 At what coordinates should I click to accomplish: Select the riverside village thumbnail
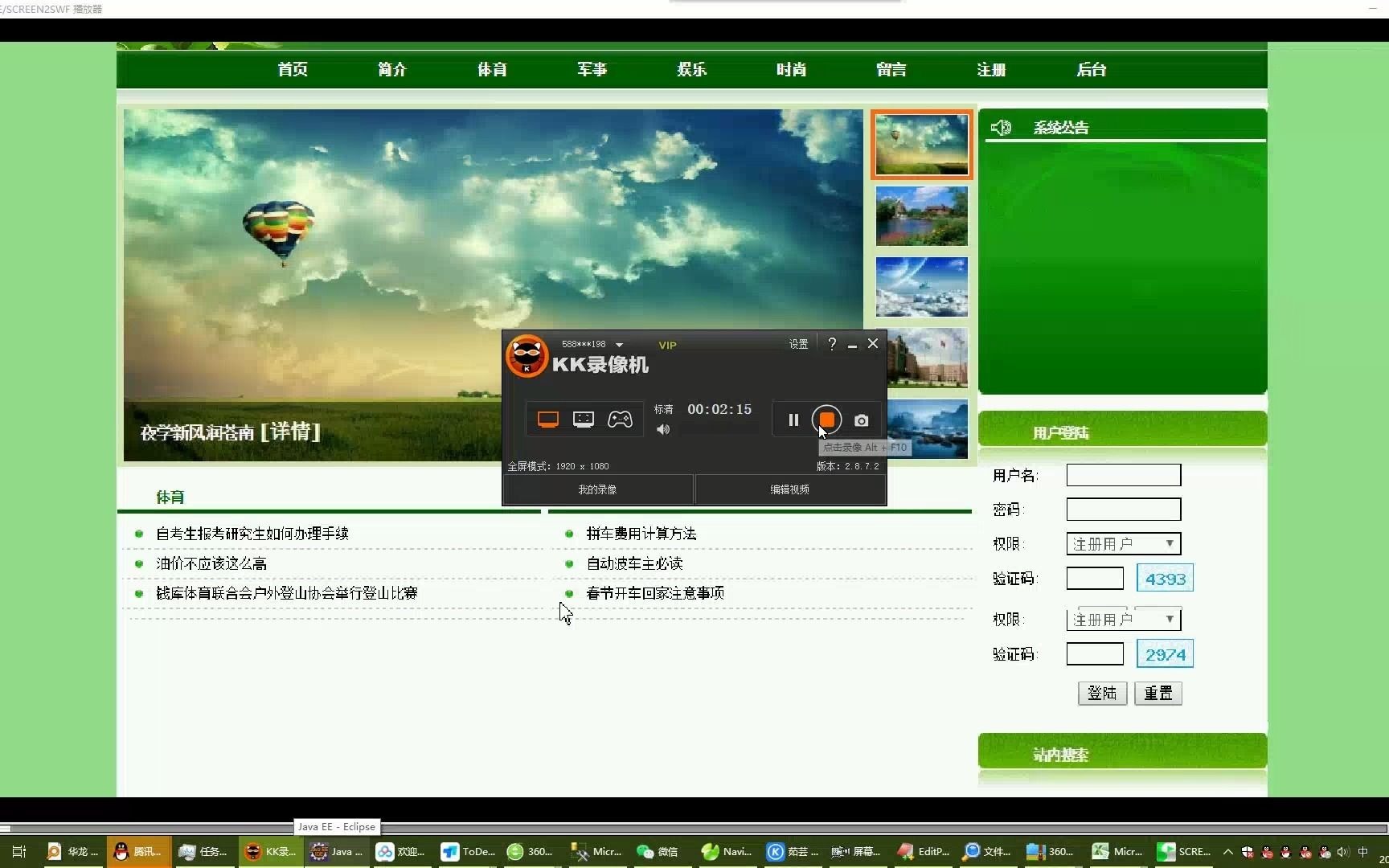tap(922, 216)
